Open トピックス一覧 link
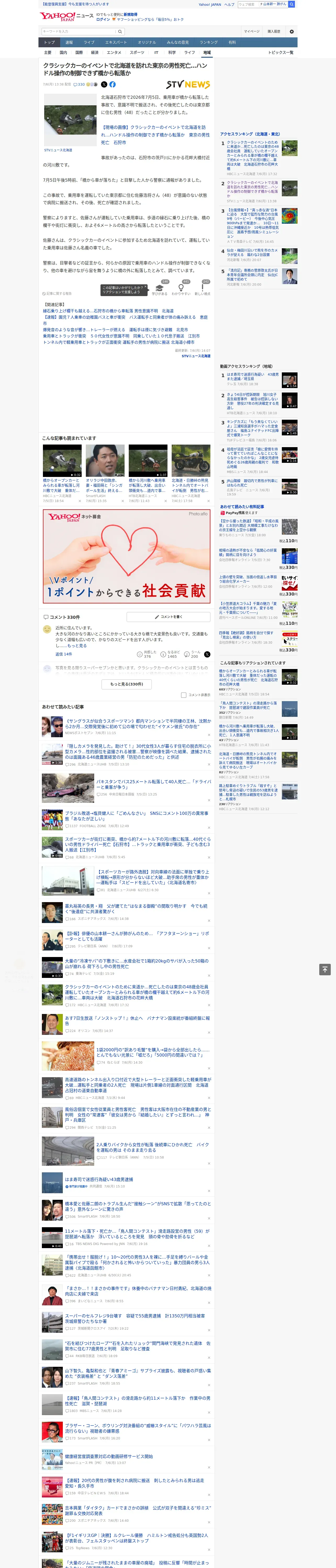This screenshot has height=1568, width=336. tap(281, 53)
